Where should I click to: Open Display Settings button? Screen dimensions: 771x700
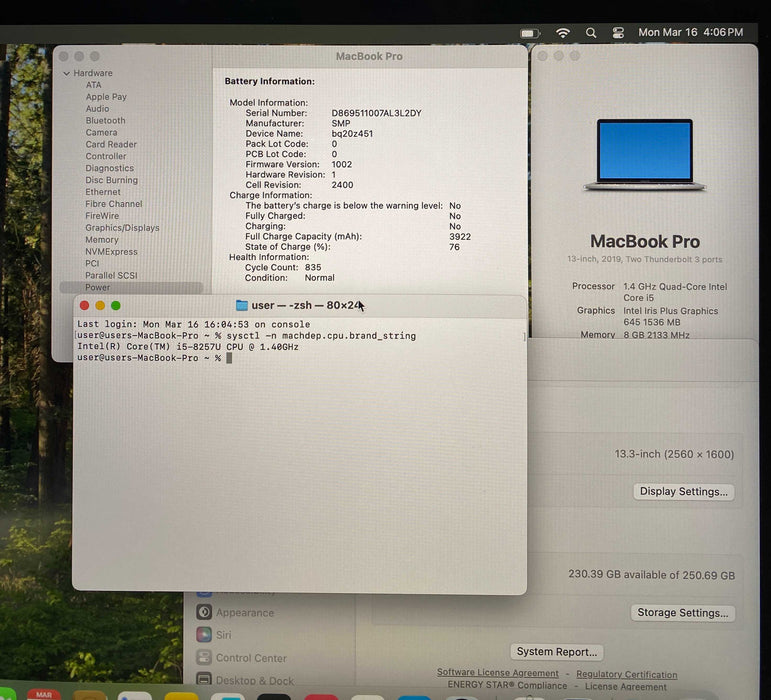coord(683,492)
